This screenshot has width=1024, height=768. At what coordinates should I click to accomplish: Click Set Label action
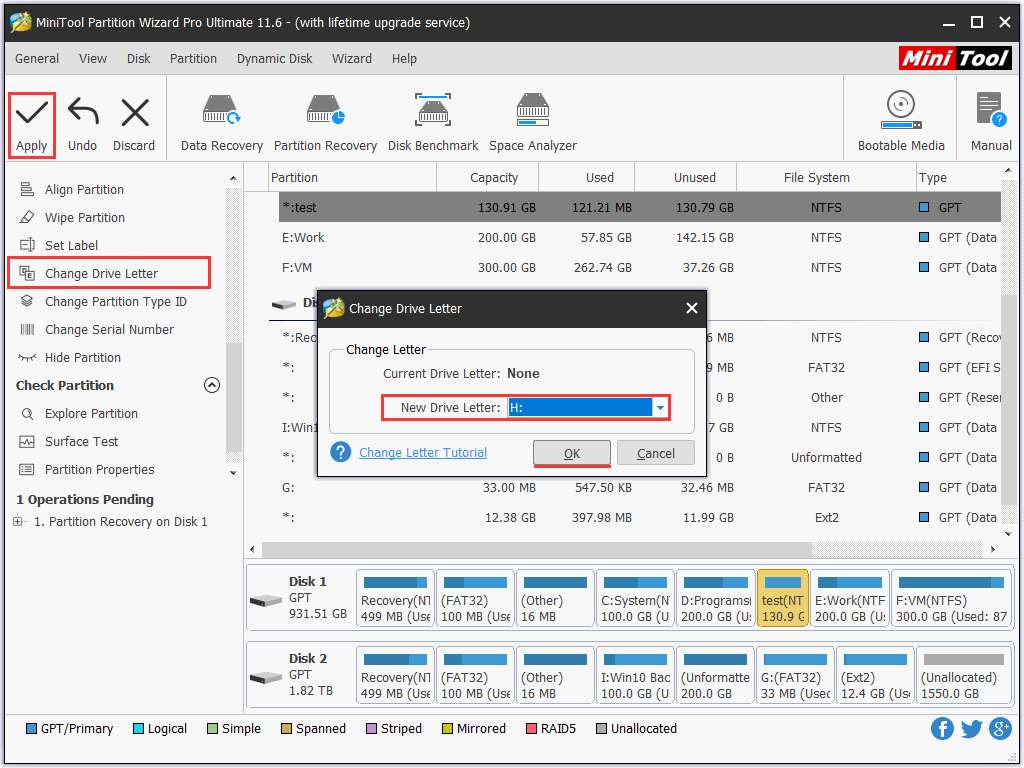click(71, 246)
